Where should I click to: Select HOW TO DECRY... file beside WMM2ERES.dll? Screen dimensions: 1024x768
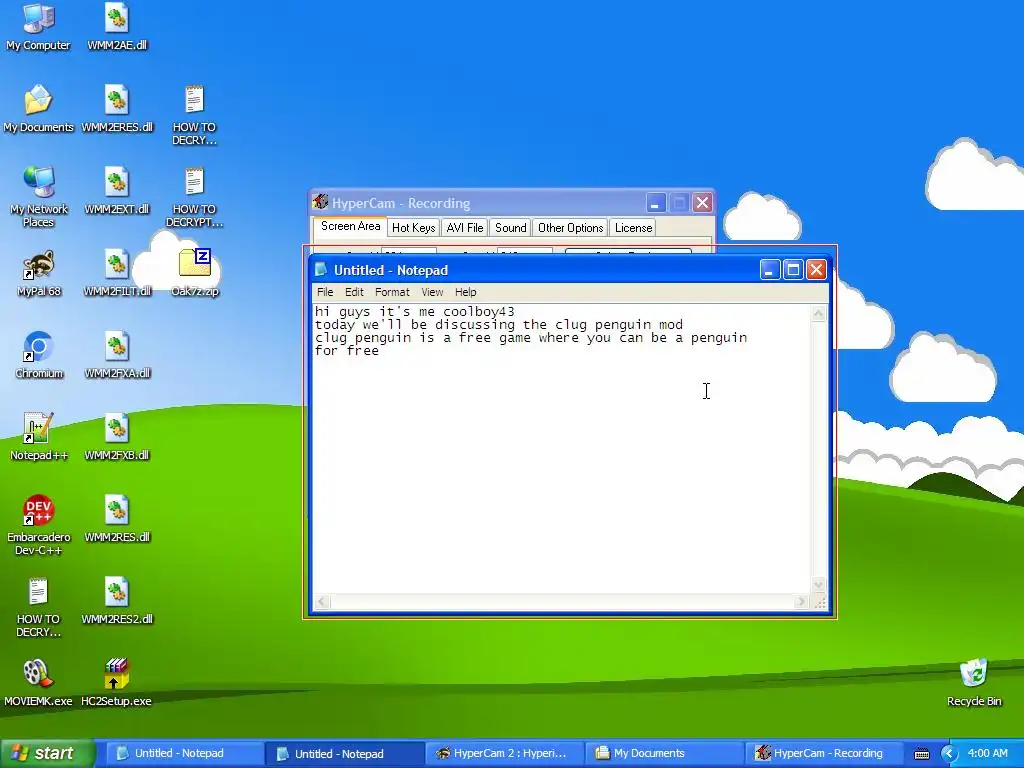[195, 115]
